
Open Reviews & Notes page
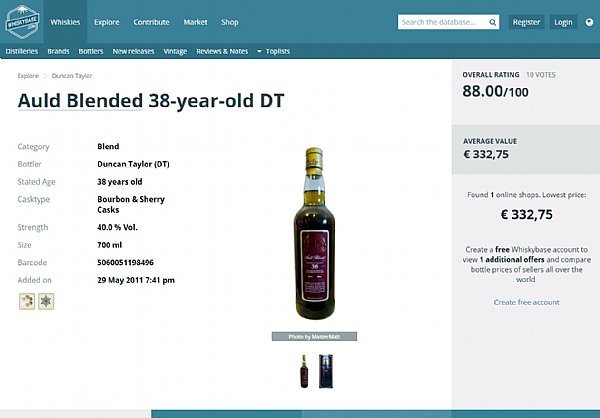pos(222,51)
